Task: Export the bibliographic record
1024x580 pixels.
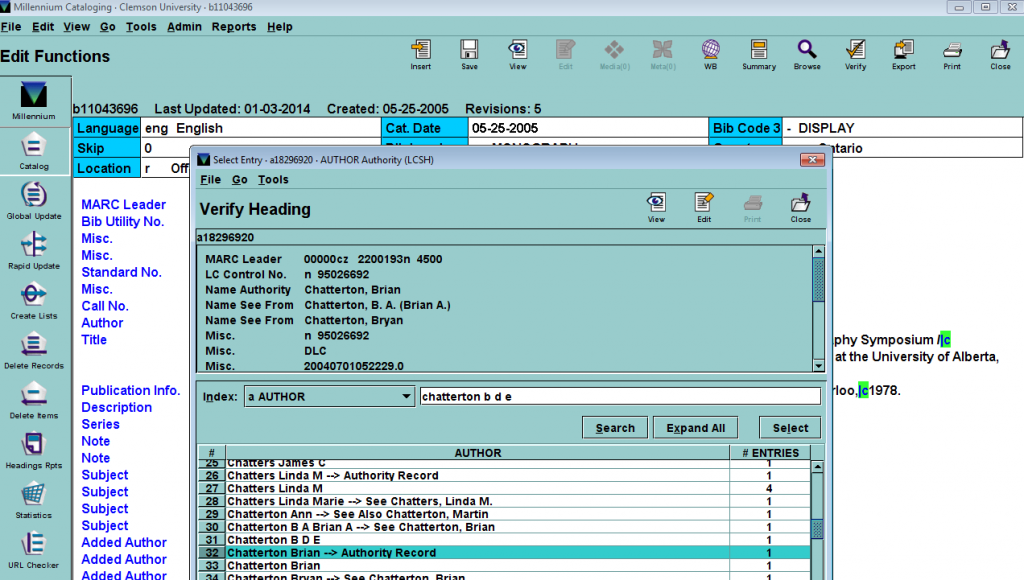Action: pyautogui.click(x=904, y=55)
